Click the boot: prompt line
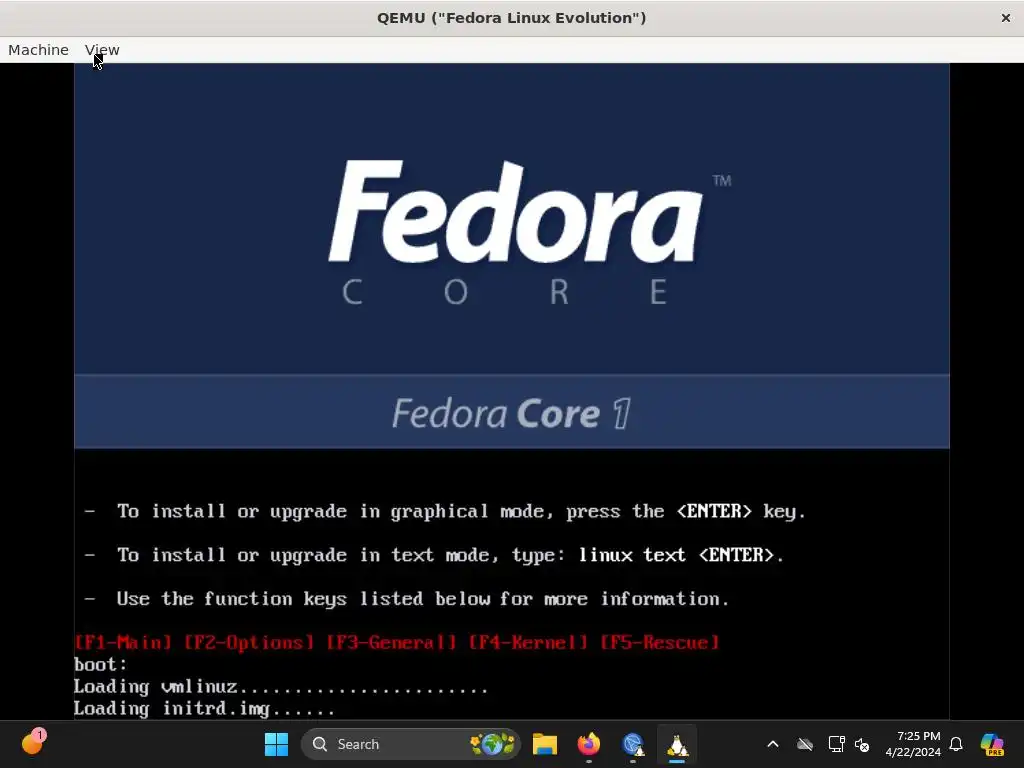 [x=101, y=664]
